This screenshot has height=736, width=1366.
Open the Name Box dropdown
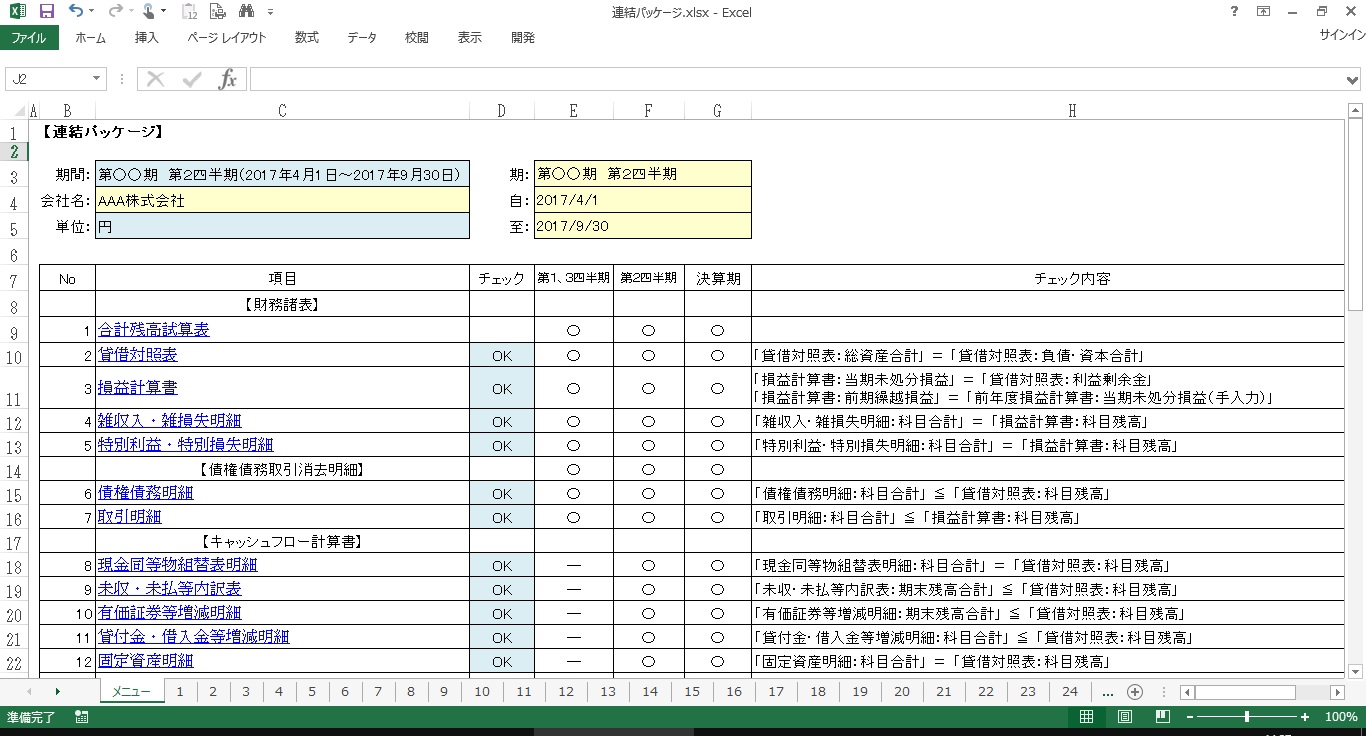point(97,78)
